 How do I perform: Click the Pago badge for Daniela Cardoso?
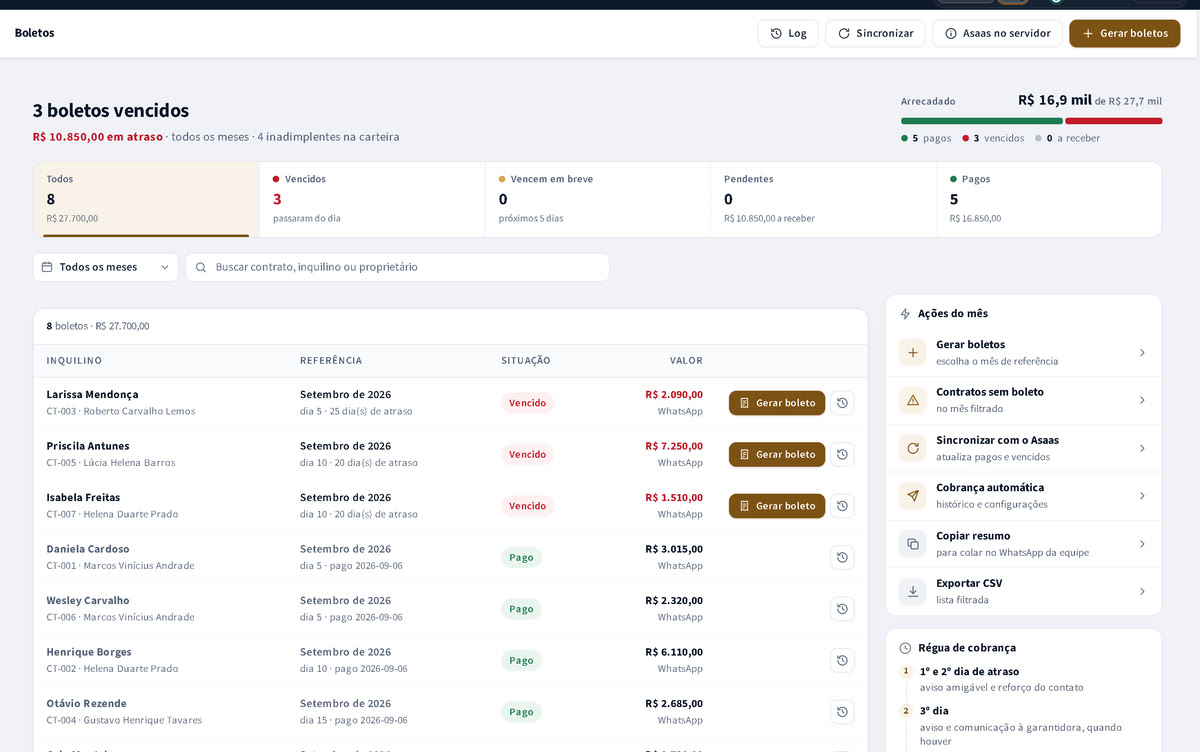tap(521, 557)
